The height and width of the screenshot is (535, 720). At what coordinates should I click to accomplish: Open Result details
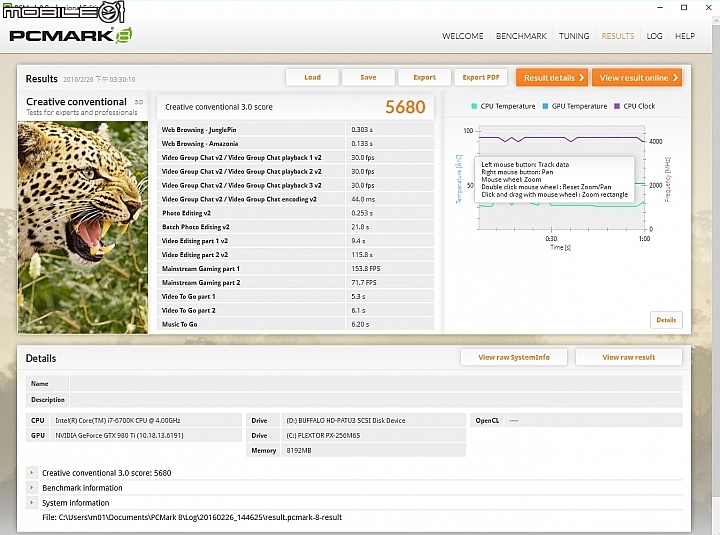pyautogui.click(x=552, y=78)
